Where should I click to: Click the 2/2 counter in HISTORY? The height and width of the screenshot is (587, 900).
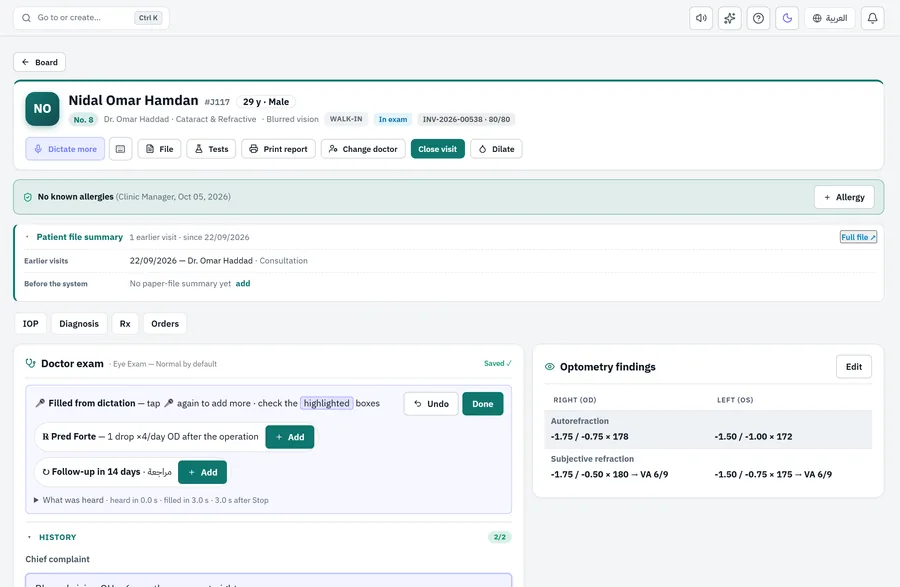click(500, 537)
